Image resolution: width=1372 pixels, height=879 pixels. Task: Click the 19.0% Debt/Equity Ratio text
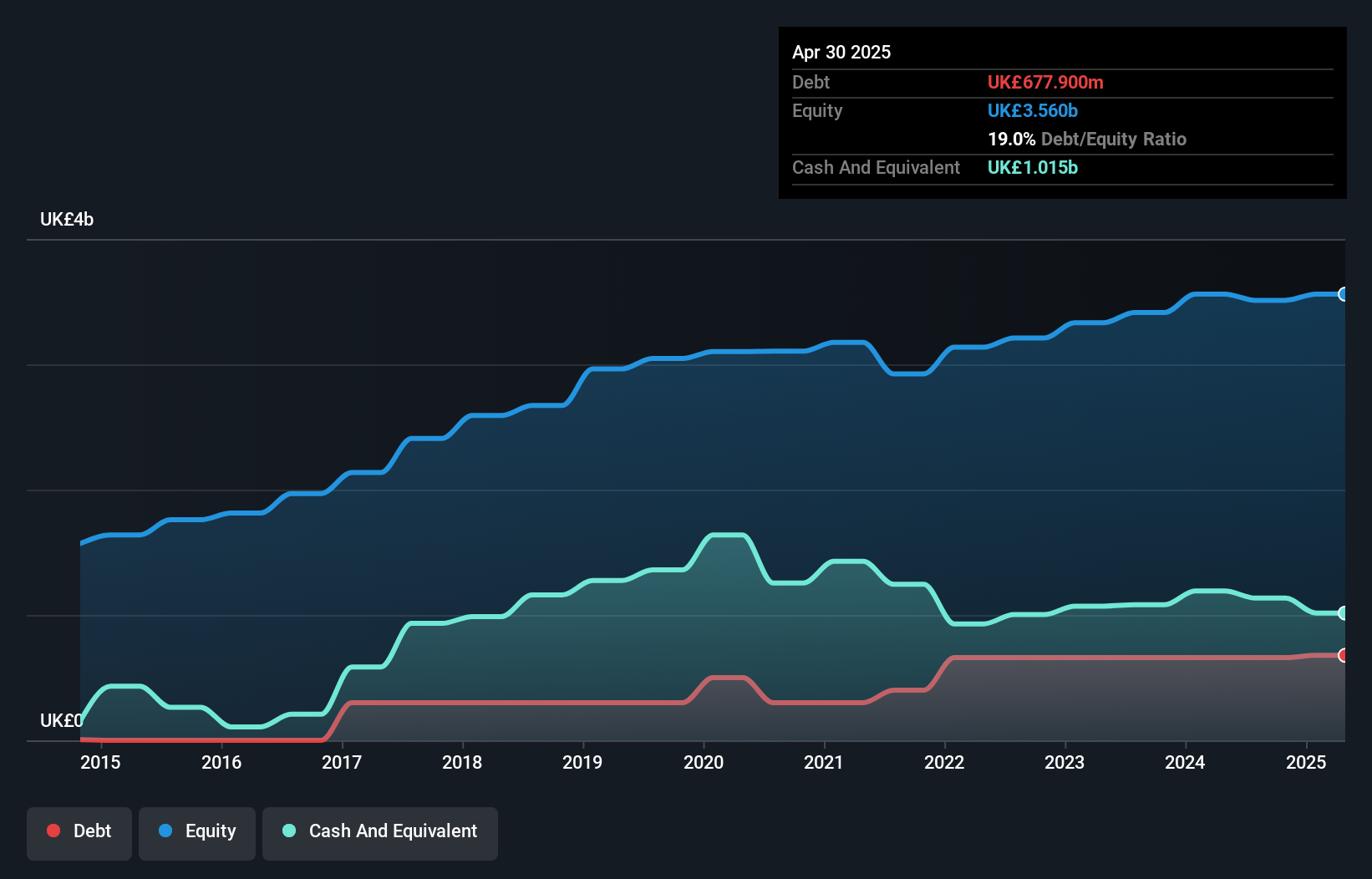(x=1087, y=139)
